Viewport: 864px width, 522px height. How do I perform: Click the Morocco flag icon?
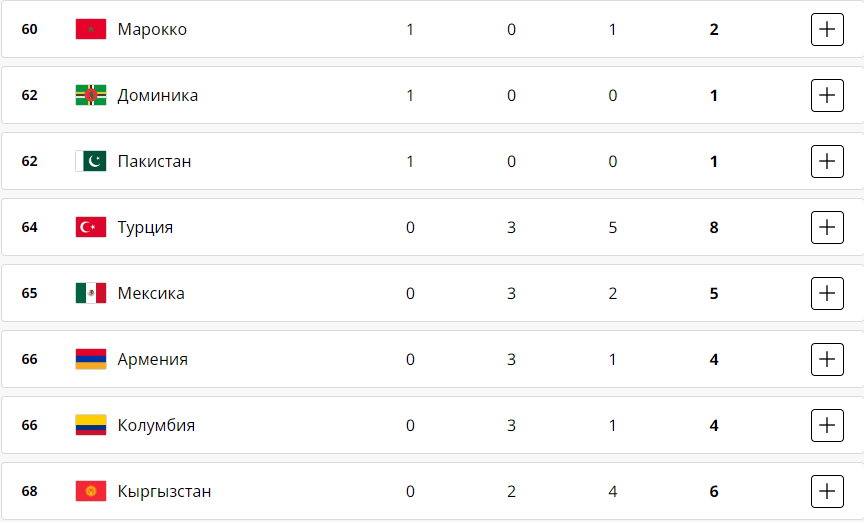coord(90,29)
